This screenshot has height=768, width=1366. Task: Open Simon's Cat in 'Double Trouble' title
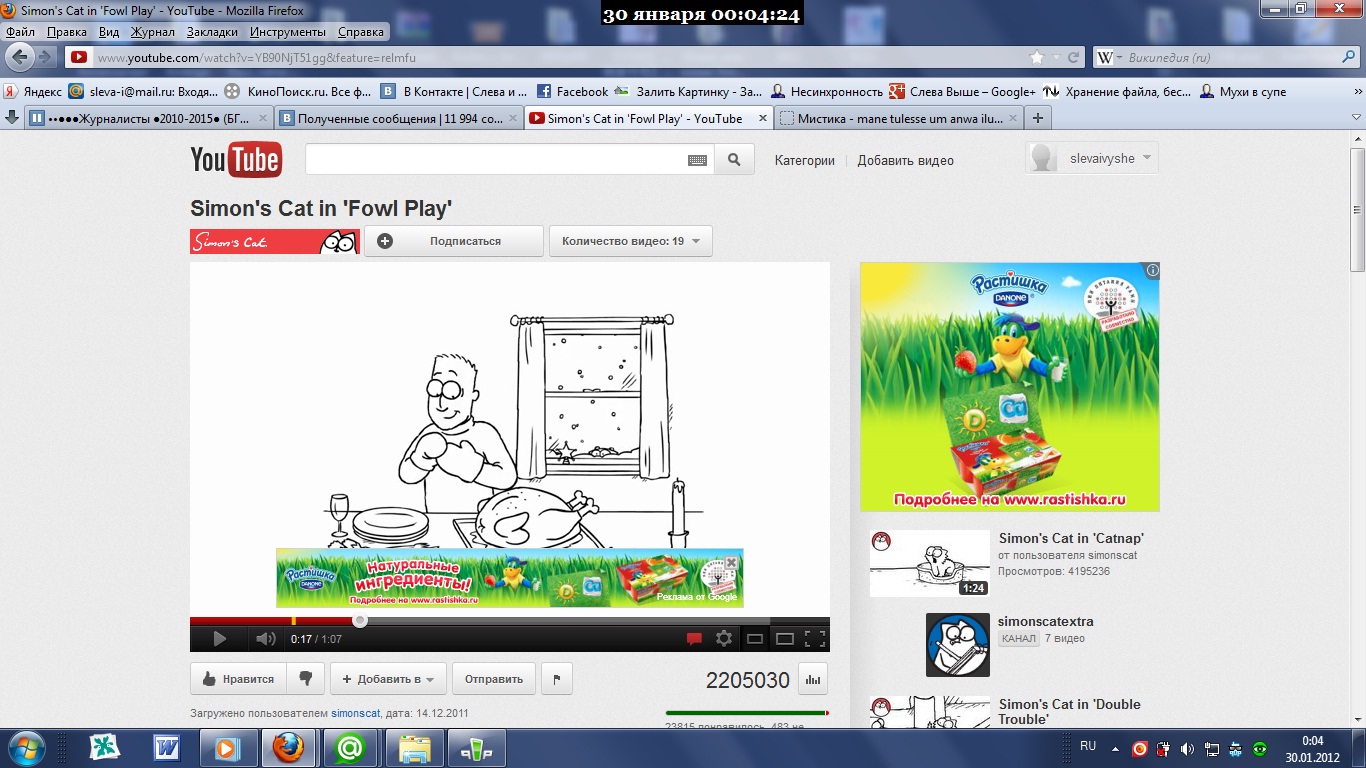pyautogui.click(x=1069, y=712)
